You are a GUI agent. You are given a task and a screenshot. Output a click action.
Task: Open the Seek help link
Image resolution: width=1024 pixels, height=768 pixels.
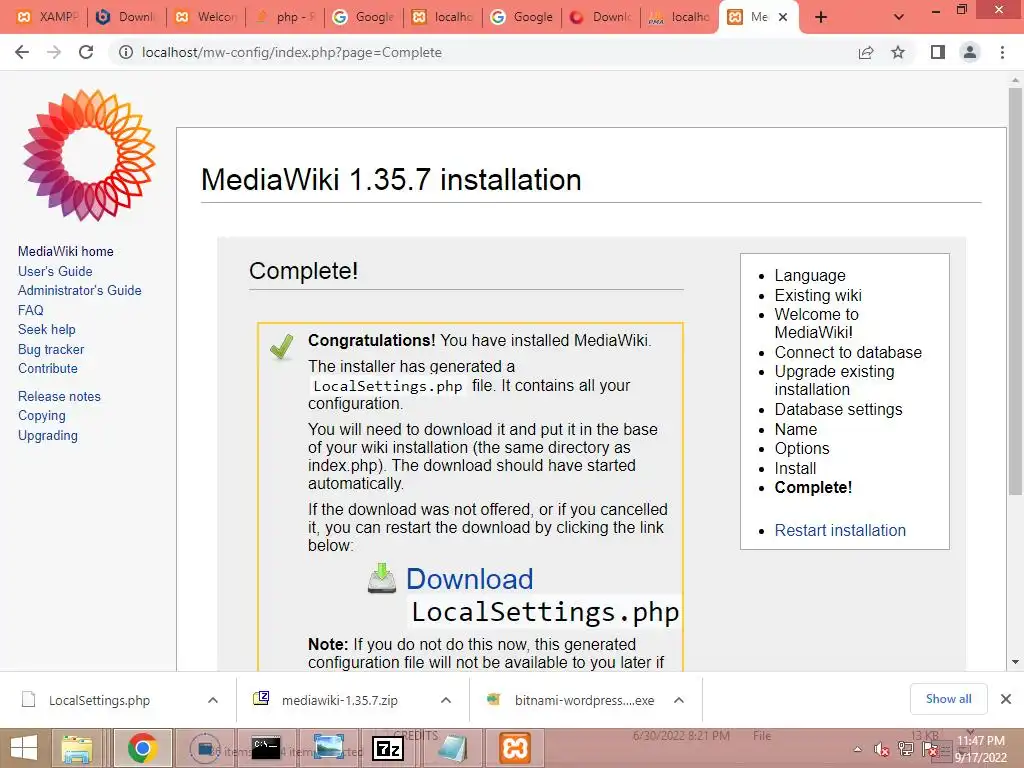pyautogui.click(x=46, y=329)
